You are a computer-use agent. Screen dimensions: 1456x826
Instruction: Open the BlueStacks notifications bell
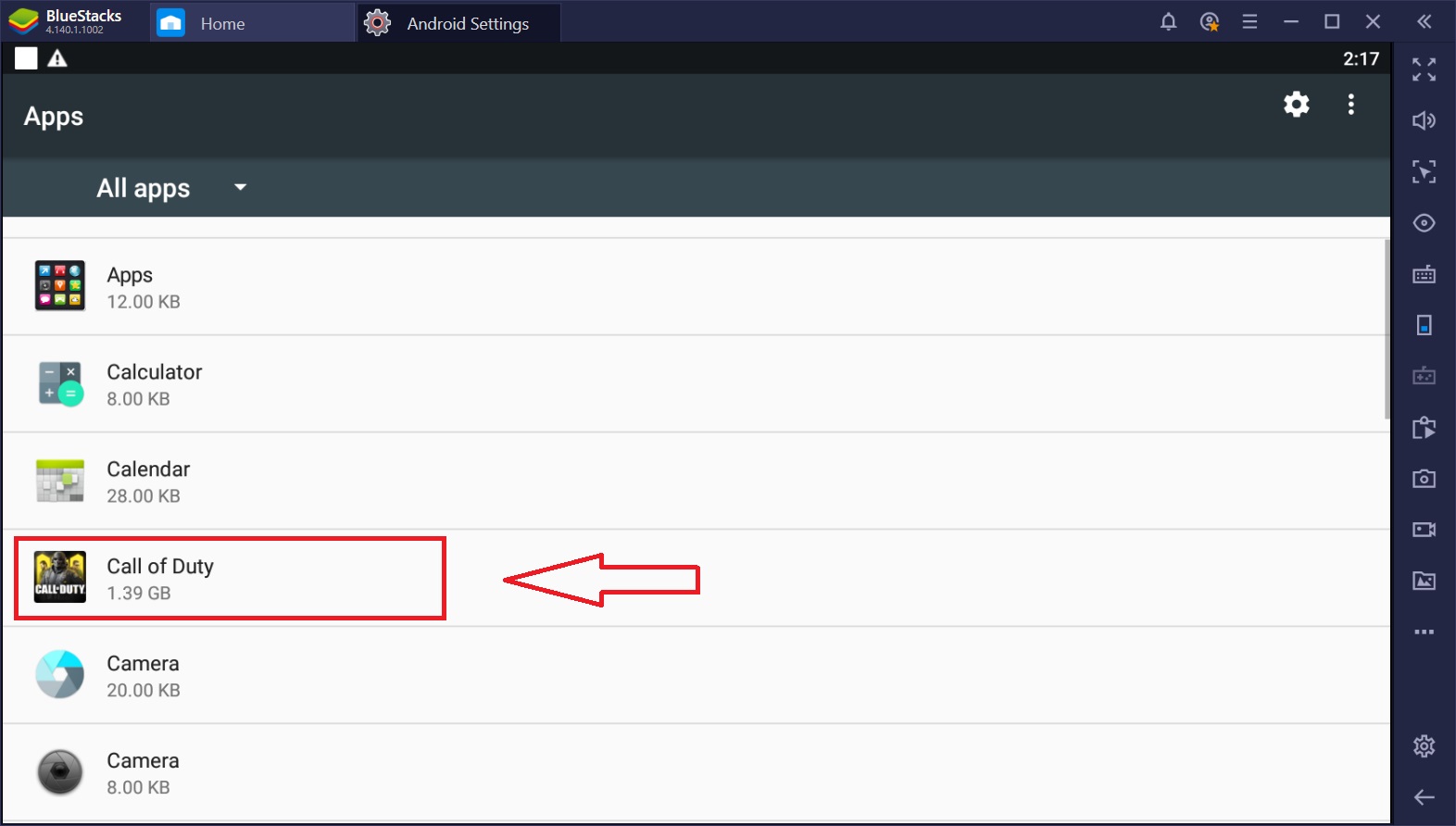click(x=1168, y=22)
